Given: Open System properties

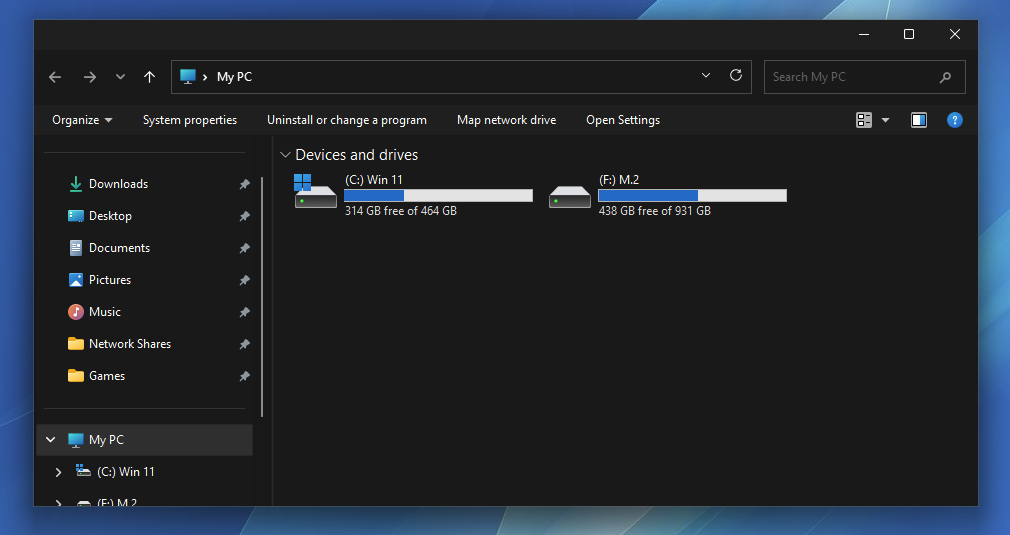Looking at the screenshot, I should [190, 120].
